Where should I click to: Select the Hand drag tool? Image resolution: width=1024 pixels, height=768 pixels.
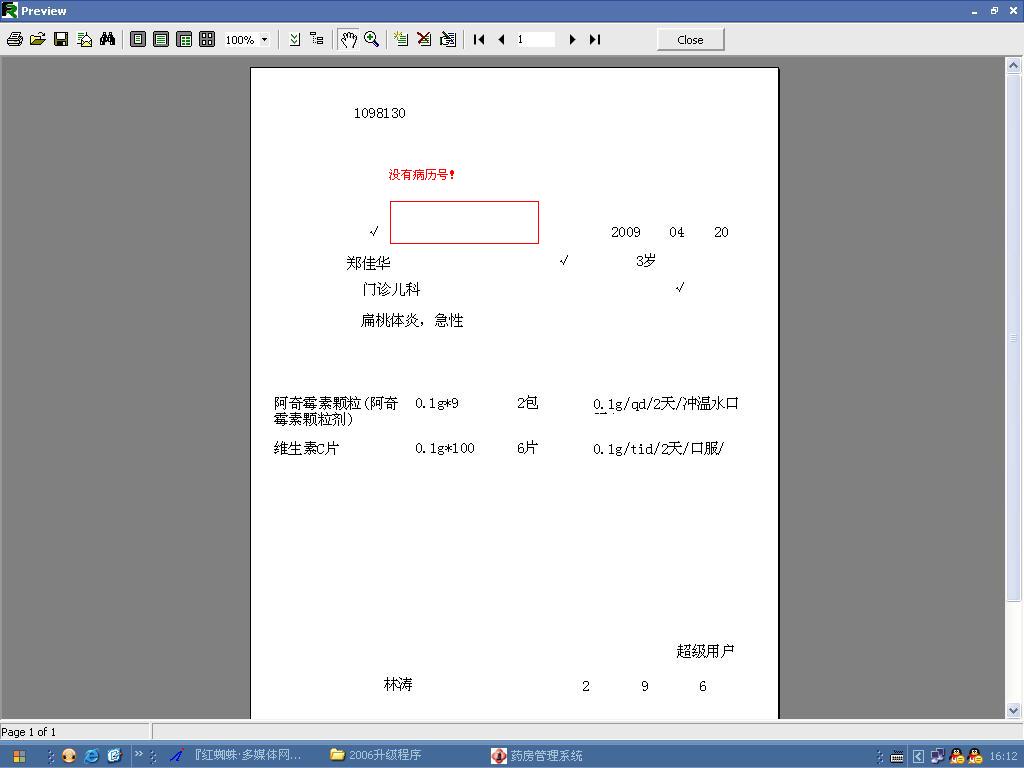point(348,39)
